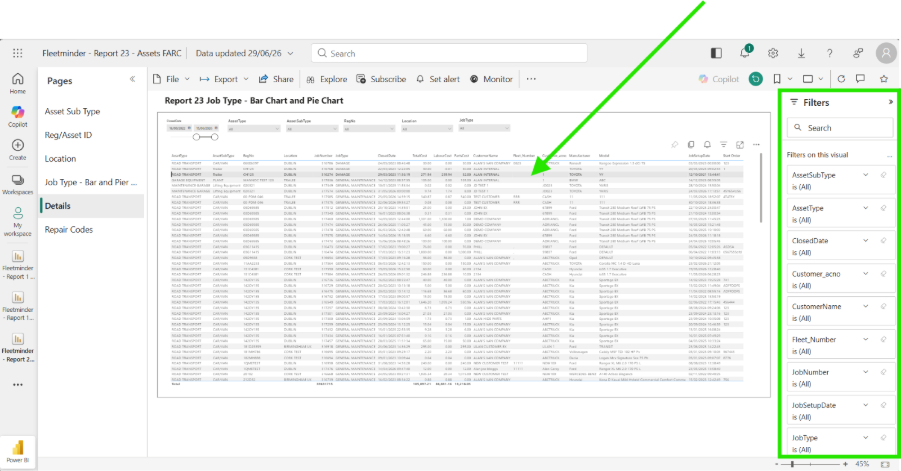The width and height of the screenshot is (901, 471).
Task: Expand the Customer_acno filter card
Action: pos(865,273)
